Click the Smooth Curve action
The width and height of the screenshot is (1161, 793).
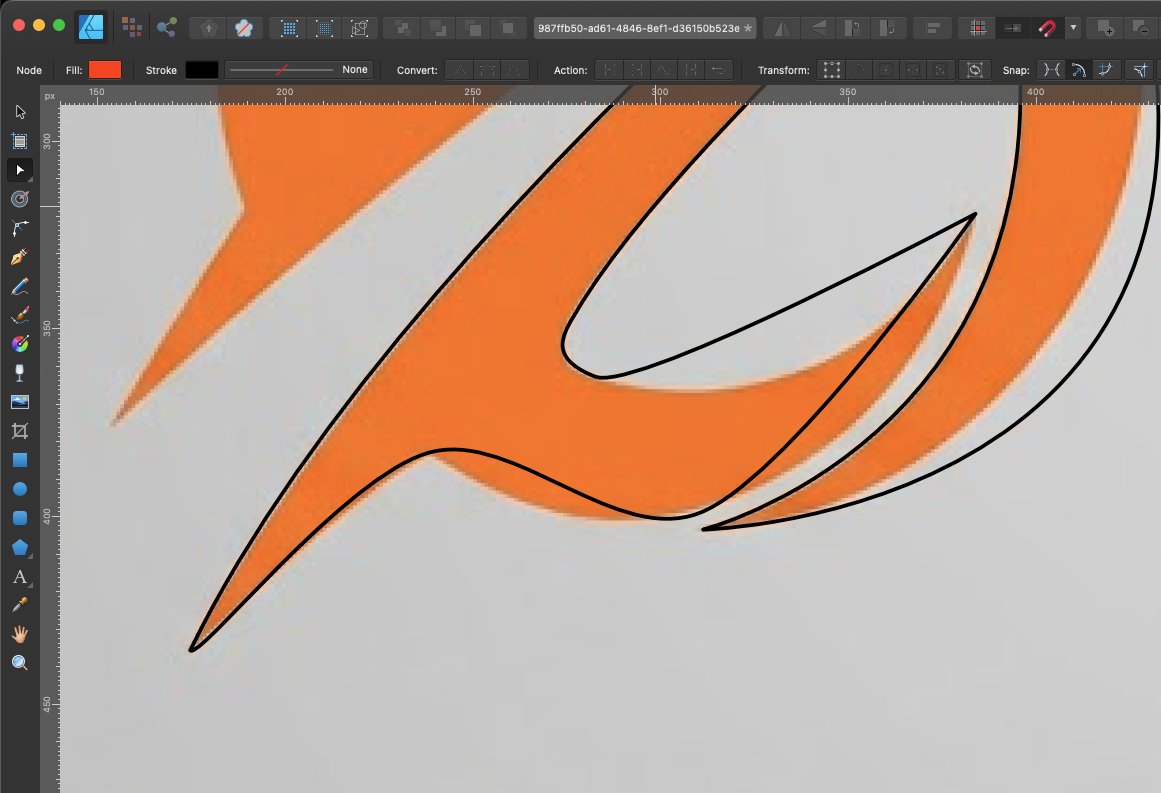coord(664,70)
